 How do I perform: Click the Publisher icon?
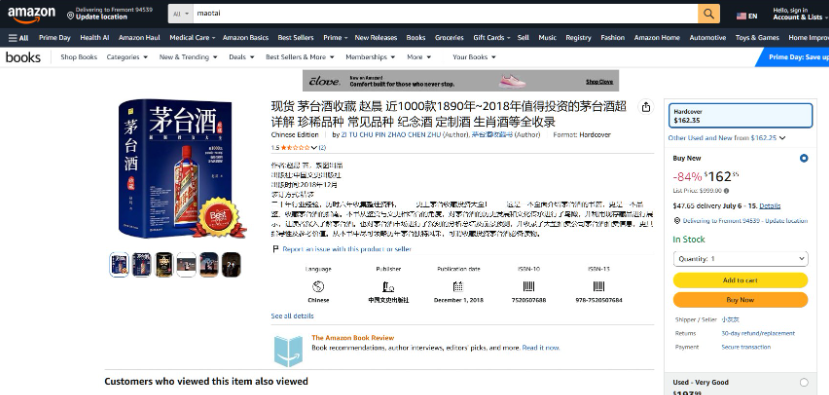[388, 287]
